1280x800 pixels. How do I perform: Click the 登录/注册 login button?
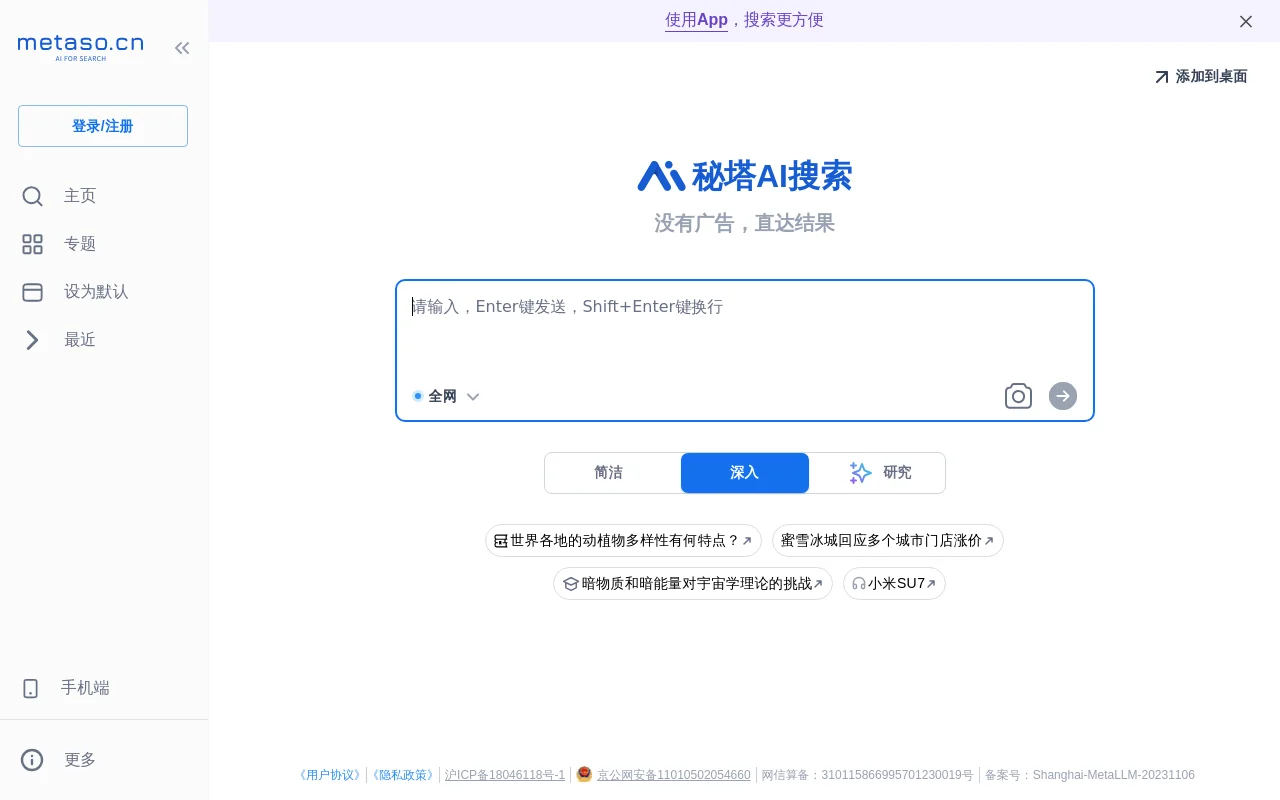[x=102, y=126]
